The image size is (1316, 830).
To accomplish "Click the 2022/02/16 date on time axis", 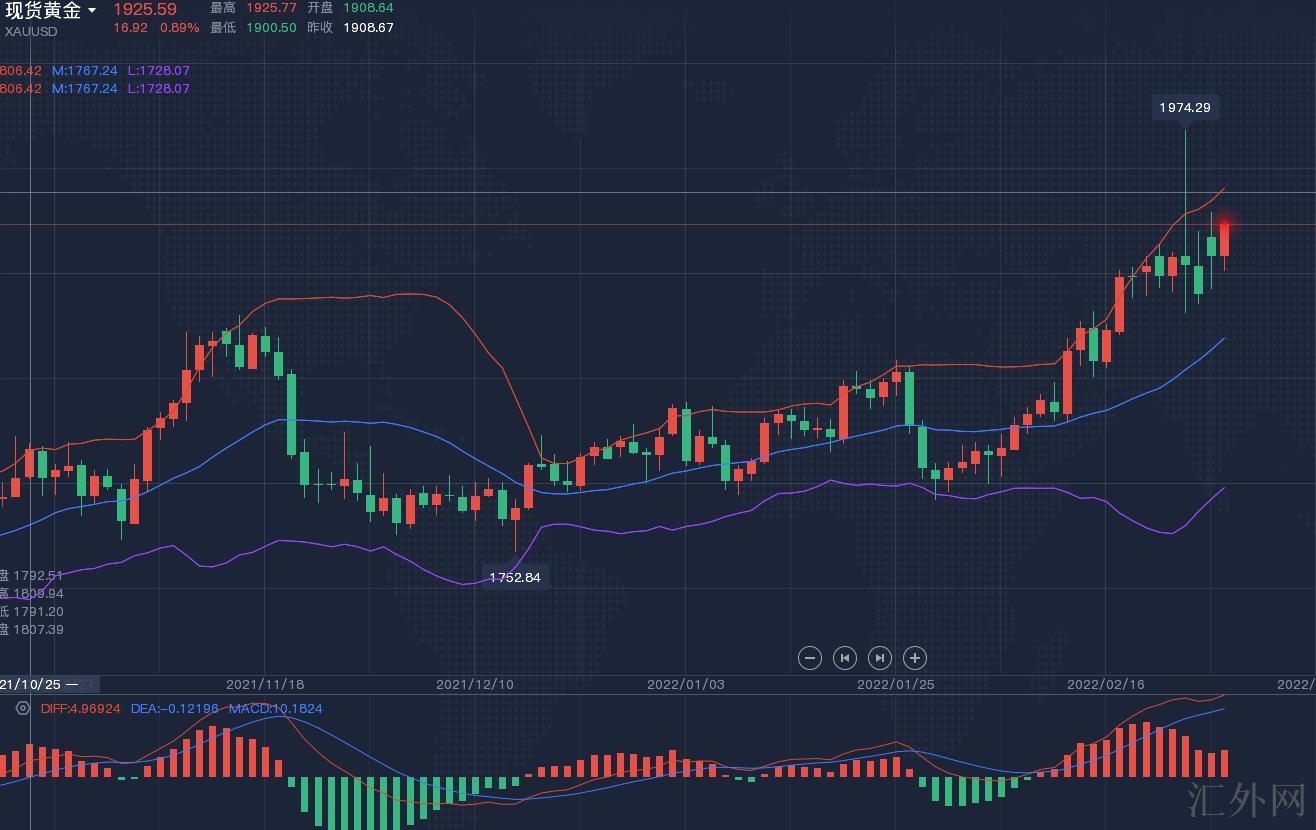I will tap(1105, 684).
